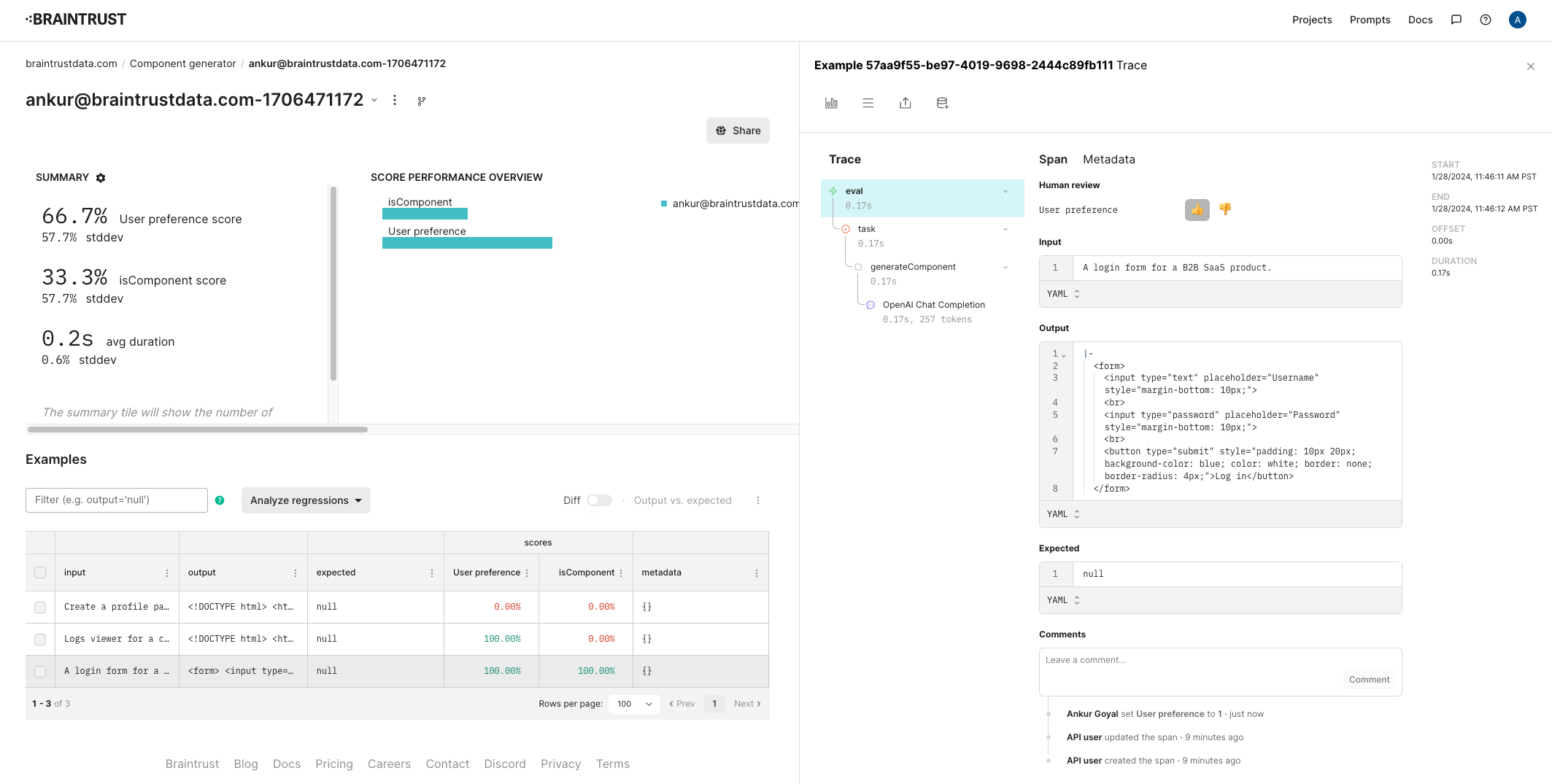Click the share/export icon in trace toolbar

pos(905,103)
